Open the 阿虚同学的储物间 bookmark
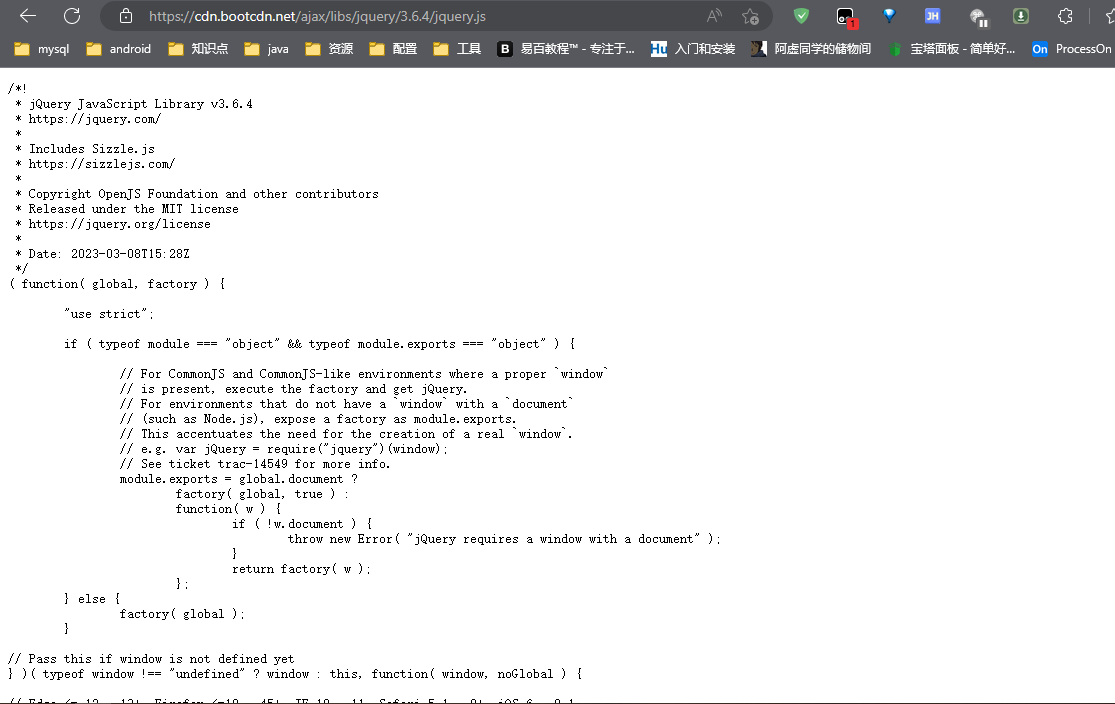Viewport: 1115px width, 704px height. tap(811, 48)
